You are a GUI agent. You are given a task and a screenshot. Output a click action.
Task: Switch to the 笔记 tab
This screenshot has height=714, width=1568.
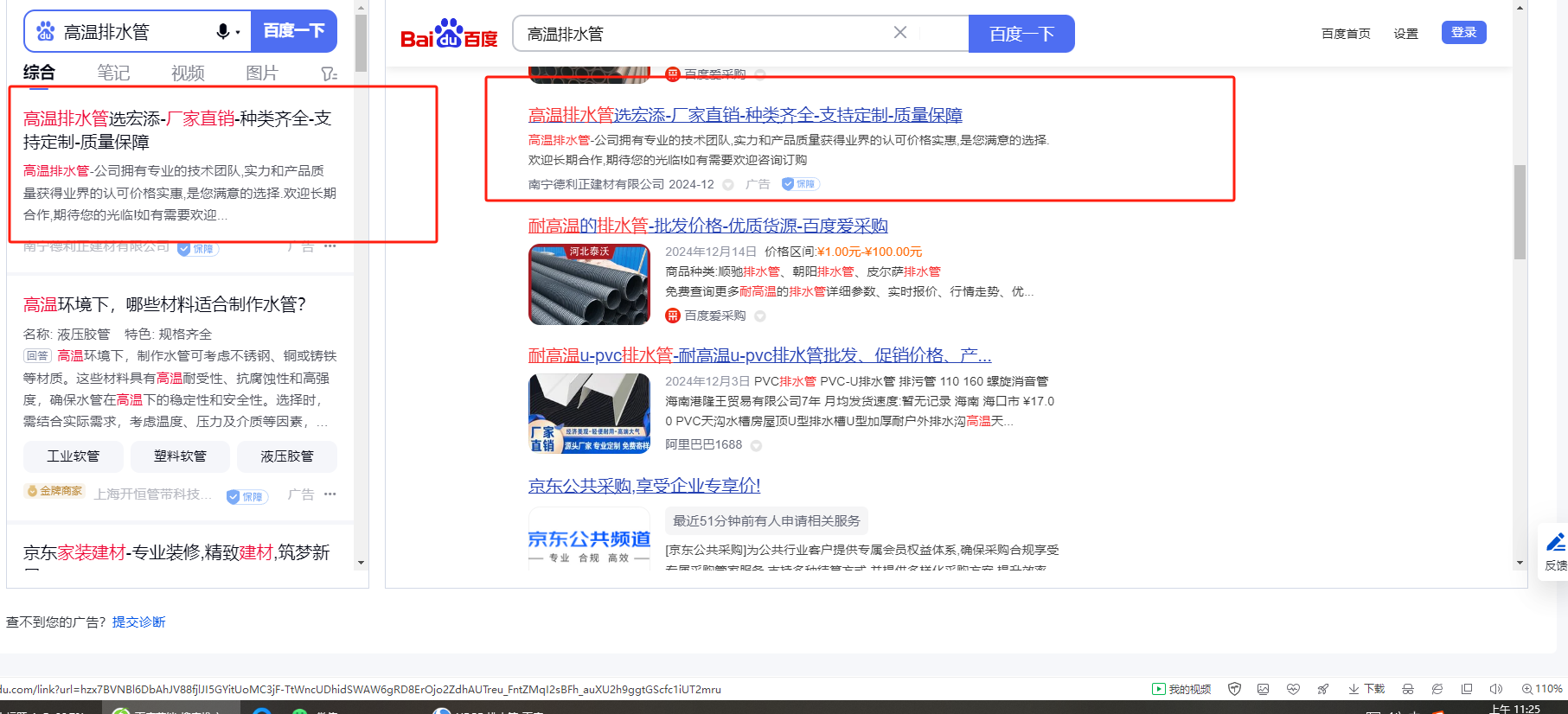113,73
